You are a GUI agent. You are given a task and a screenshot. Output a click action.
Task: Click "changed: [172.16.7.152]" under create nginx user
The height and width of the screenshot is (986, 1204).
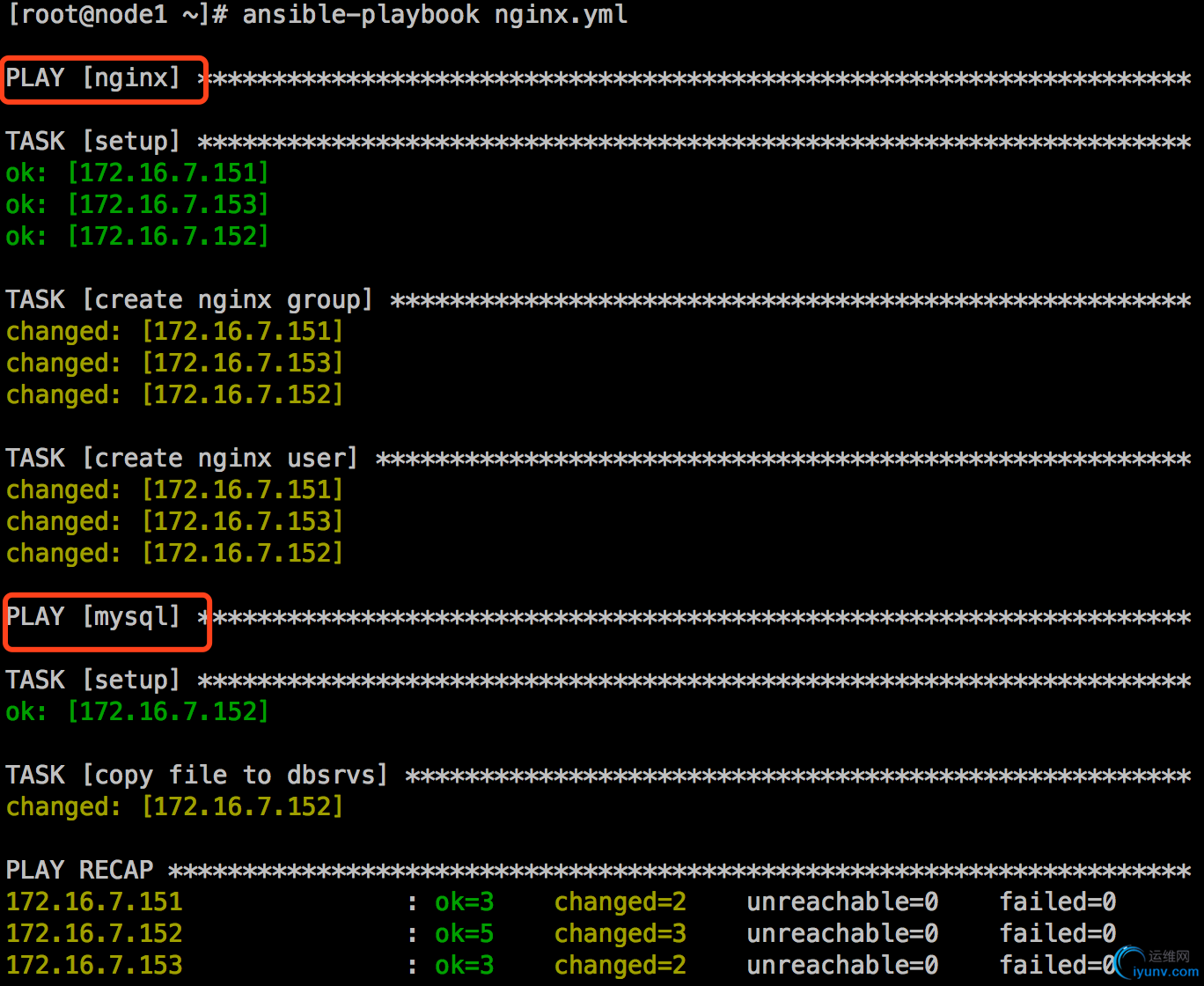tap(174, 554)
